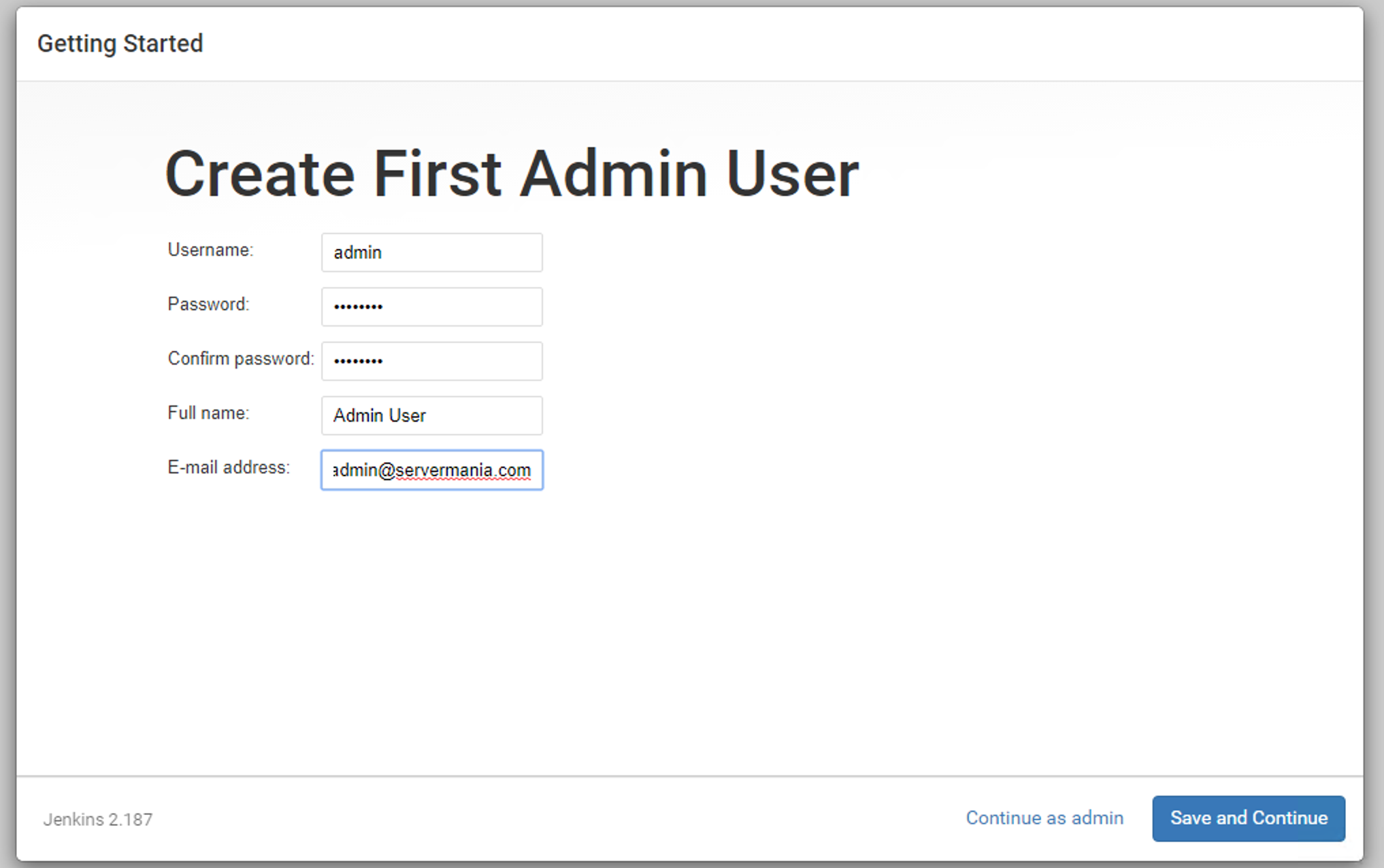Click the "Jenkins 2.187" version text
Viewport: 1384px width, 868px height.
tap(98, 820)
